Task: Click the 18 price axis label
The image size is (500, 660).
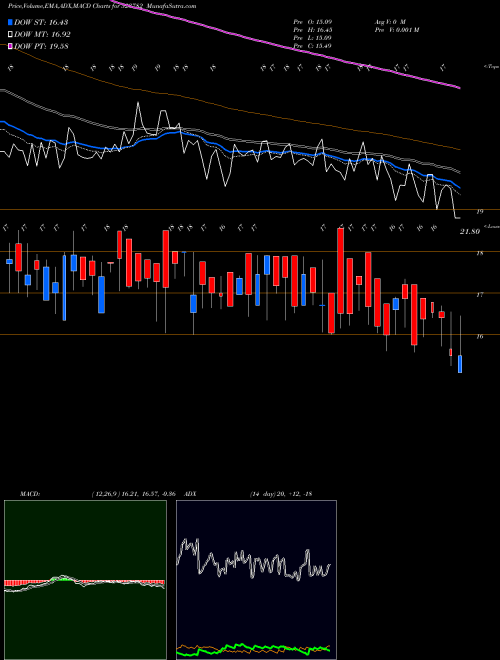Action: point(480,253)
